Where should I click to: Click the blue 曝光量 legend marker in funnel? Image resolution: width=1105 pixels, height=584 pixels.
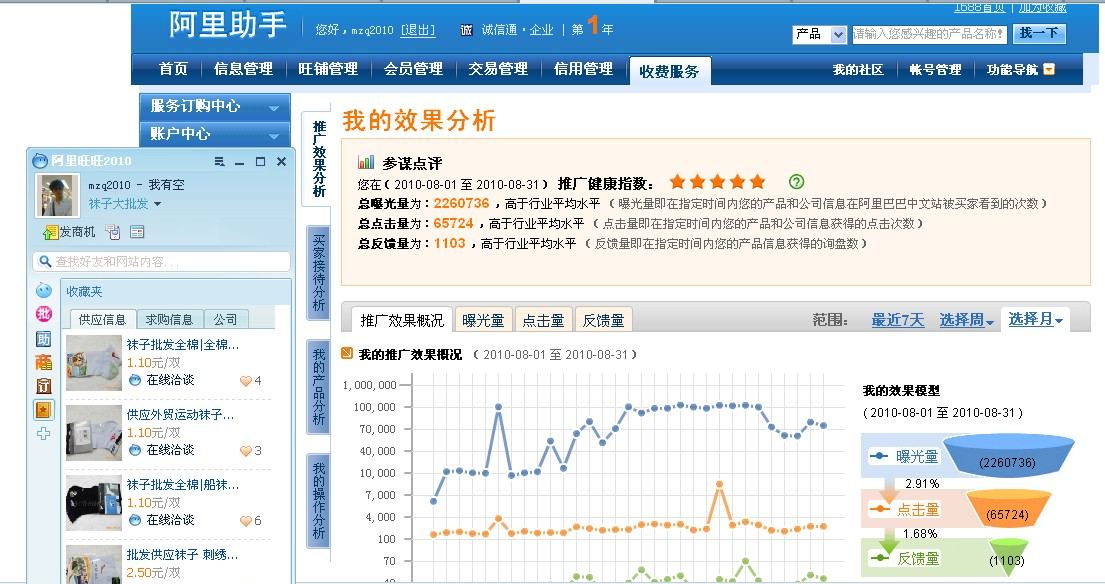(x=879, y=456)
